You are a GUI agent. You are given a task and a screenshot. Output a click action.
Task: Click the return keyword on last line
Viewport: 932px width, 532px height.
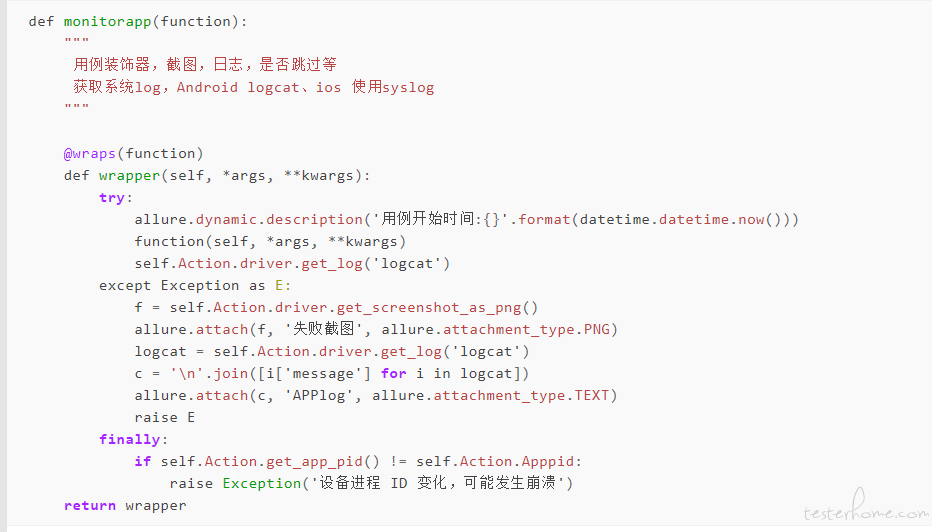[x=90, y=506]
